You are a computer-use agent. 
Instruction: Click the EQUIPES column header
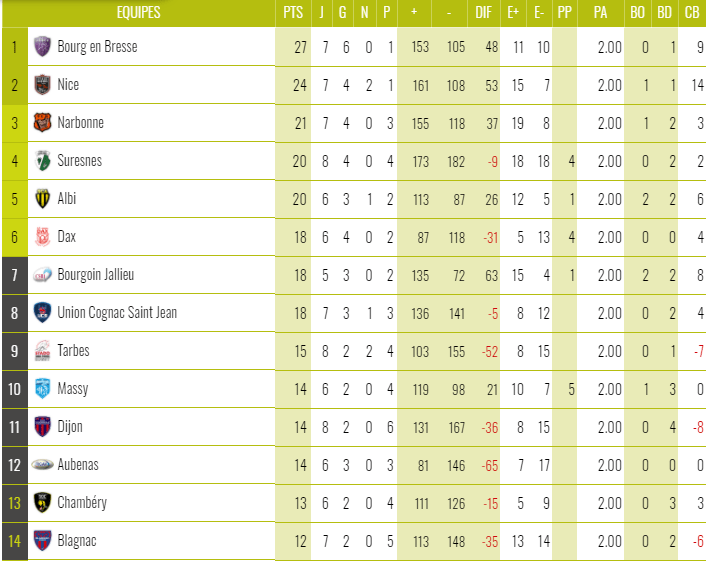(x=138, y=13)
